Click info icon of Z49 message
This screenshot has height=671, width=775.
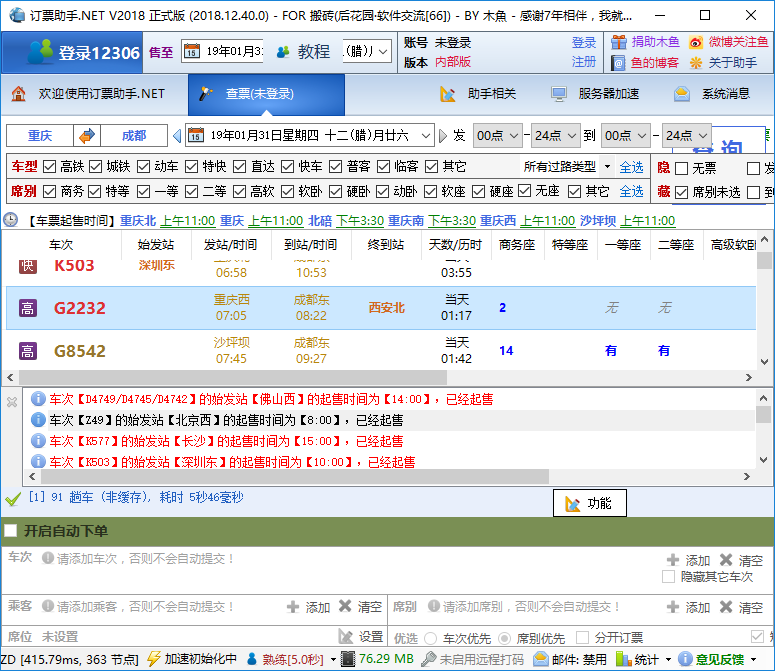click(x=38, y=420)
